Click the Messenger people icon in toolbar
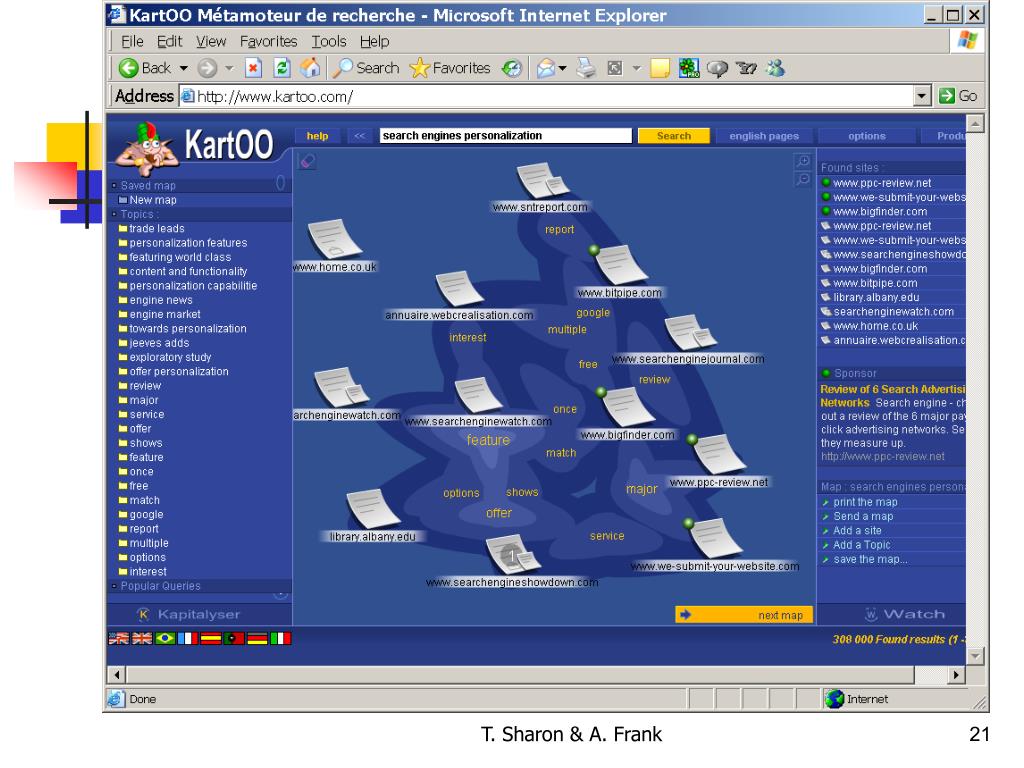The image size is (1024, 768). (x=776, y=68)
